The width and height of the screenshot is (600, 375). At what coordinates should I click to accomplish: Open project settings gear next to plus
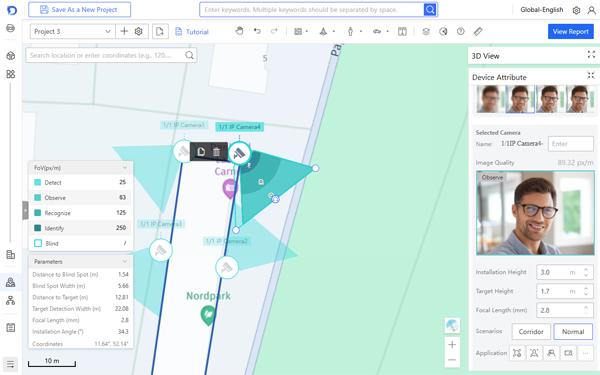139,31
